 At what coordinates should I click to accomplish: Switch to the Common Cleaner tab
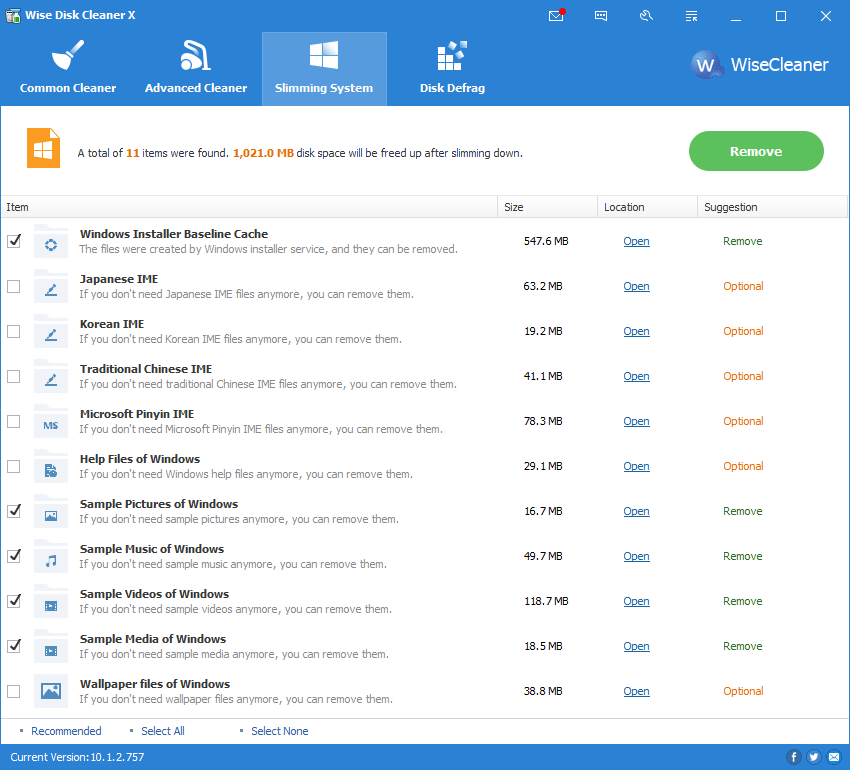pos(68,69)
